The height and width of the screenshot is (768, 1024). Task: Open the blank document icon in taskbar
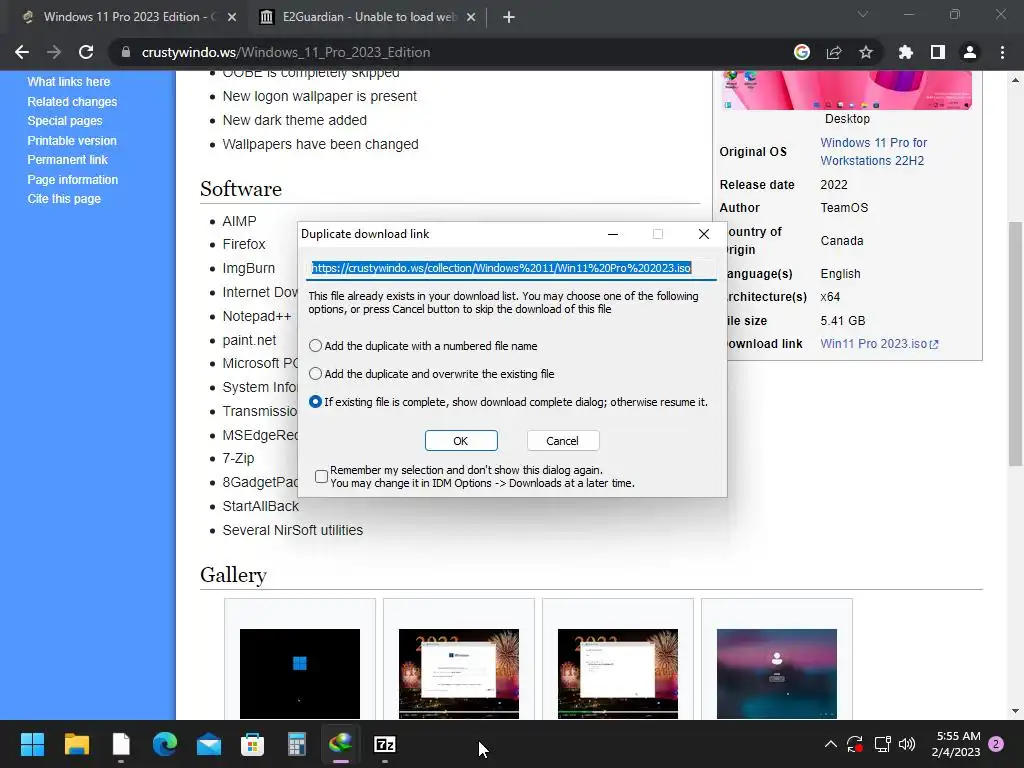click(121, 744)
